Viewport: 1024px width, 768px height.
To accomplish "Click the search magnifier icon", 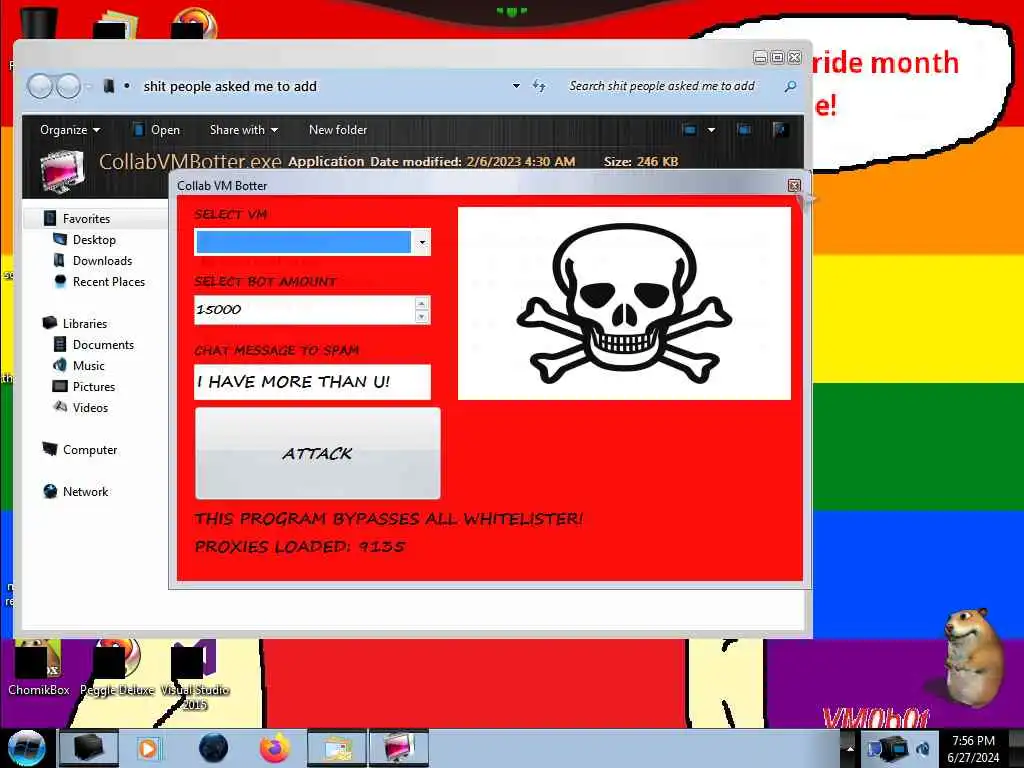I will pyautogui.click(x=790, y=86).
